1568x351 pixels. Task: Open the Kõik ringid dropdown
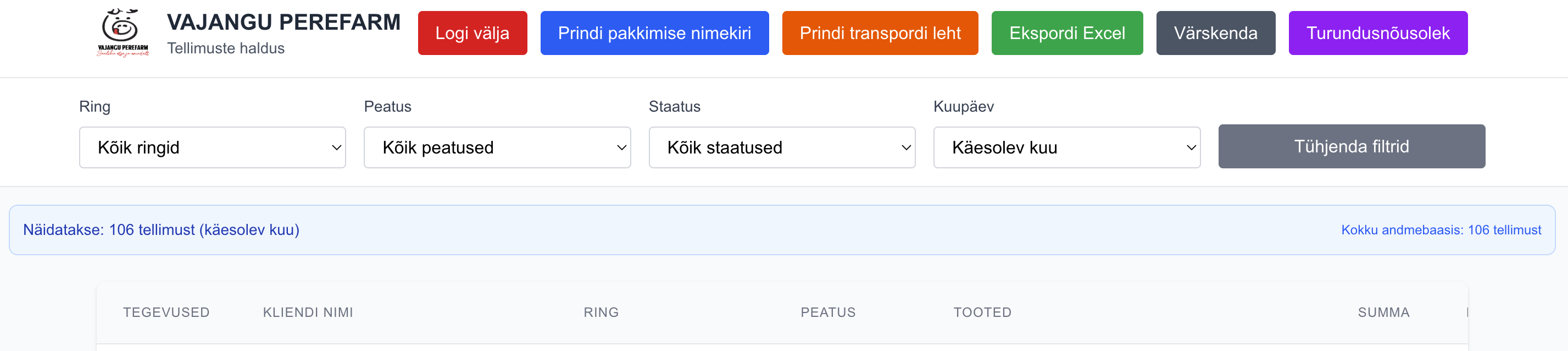point(212,147)
